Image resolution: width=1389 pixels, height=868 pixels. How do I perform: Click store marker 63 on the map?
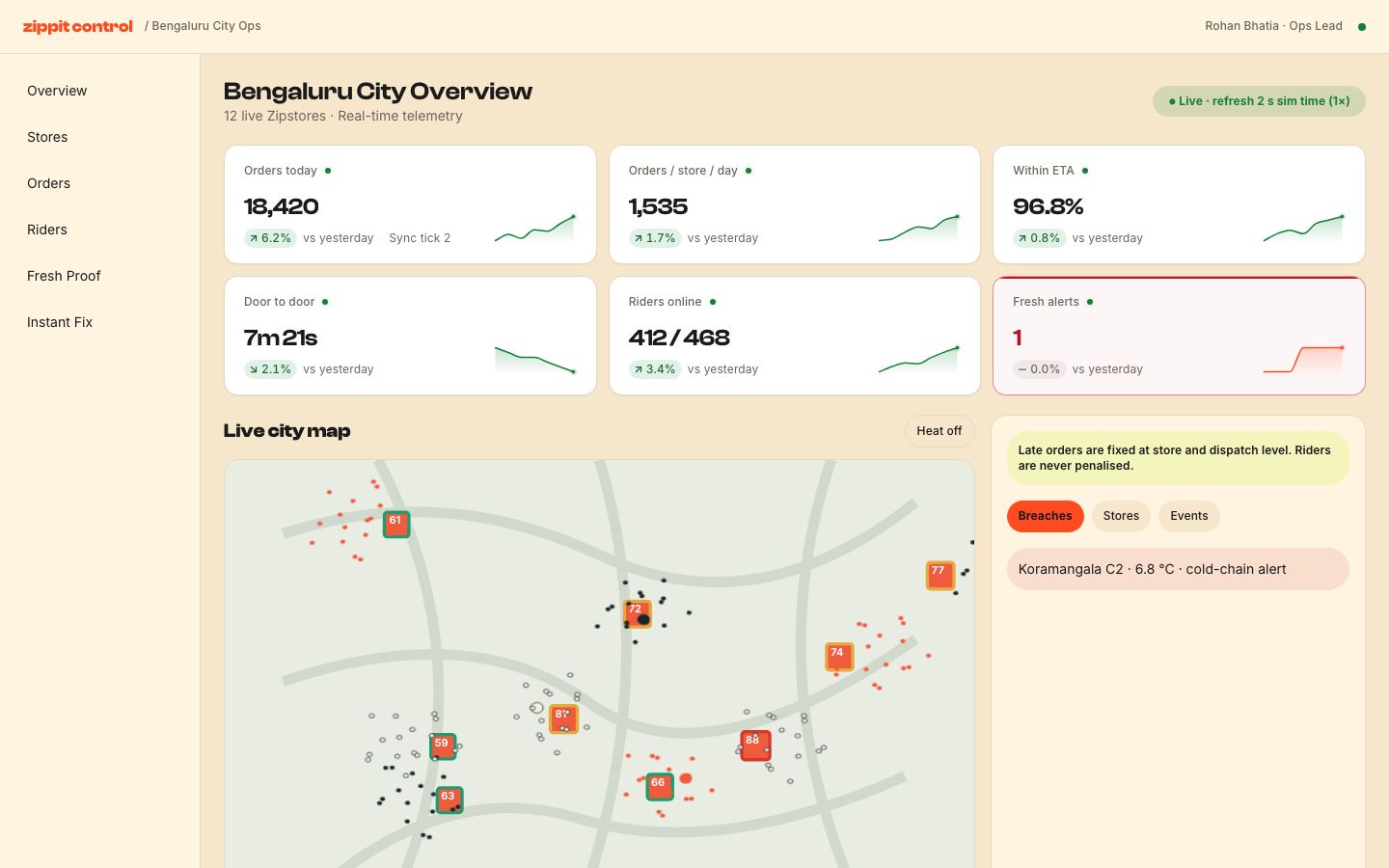click(x=449, y=800)
